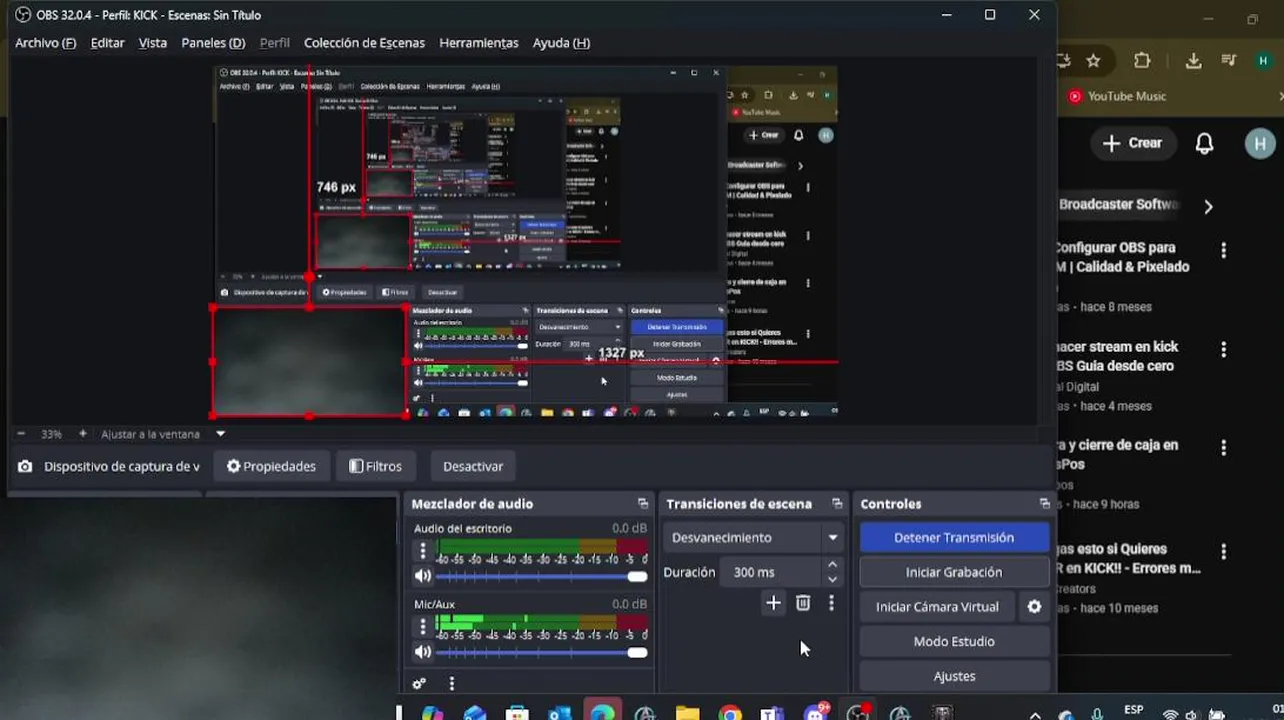Screen dimensions: 1284x720
Task: Click the preview of the selected red-bordered source
Action: tap(309, 361)
